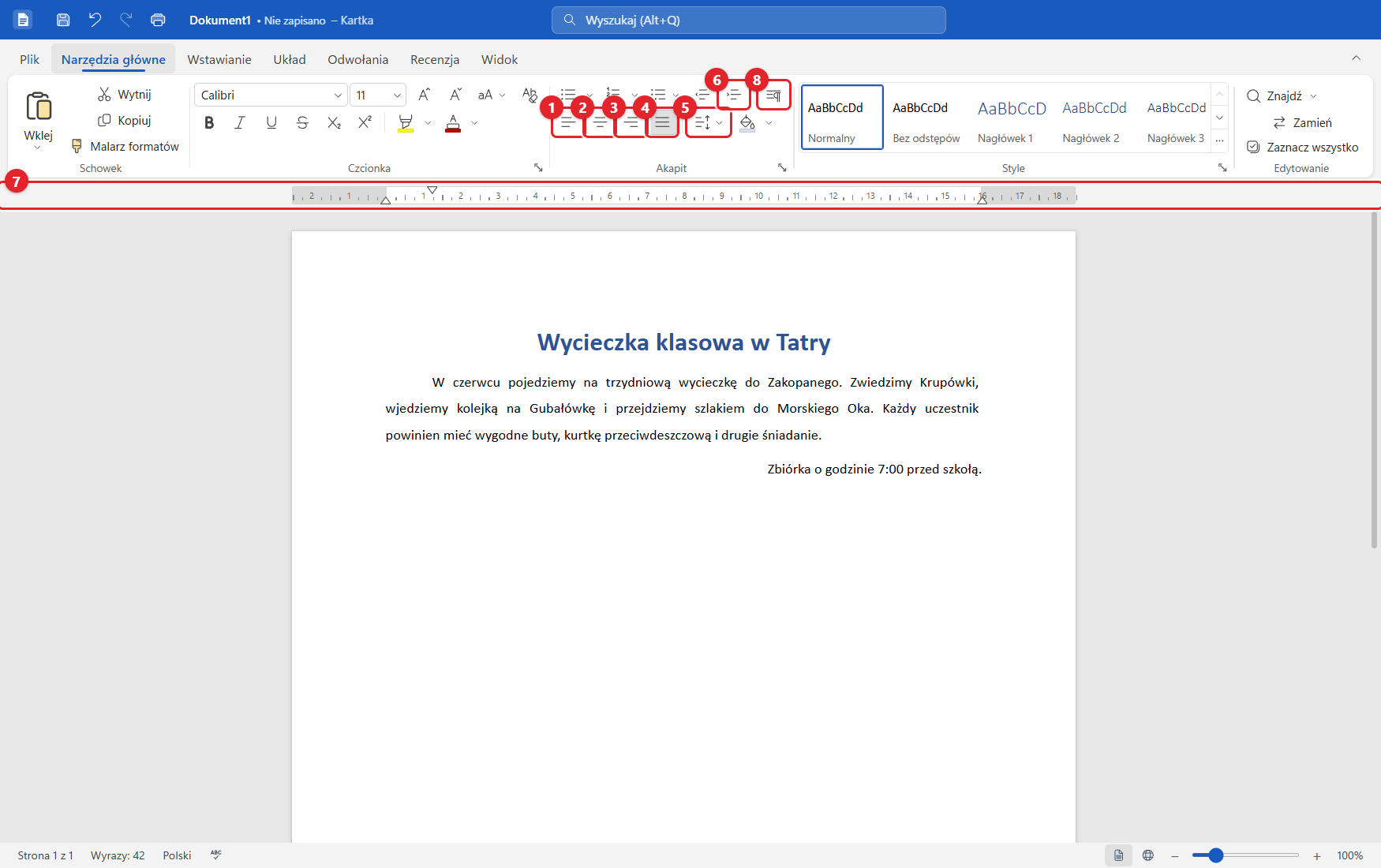The width and height of the screenshot is (1381, 868).
Task: Switch to the Widok tab
Action: pyautogui.click(x=500, y=59)
